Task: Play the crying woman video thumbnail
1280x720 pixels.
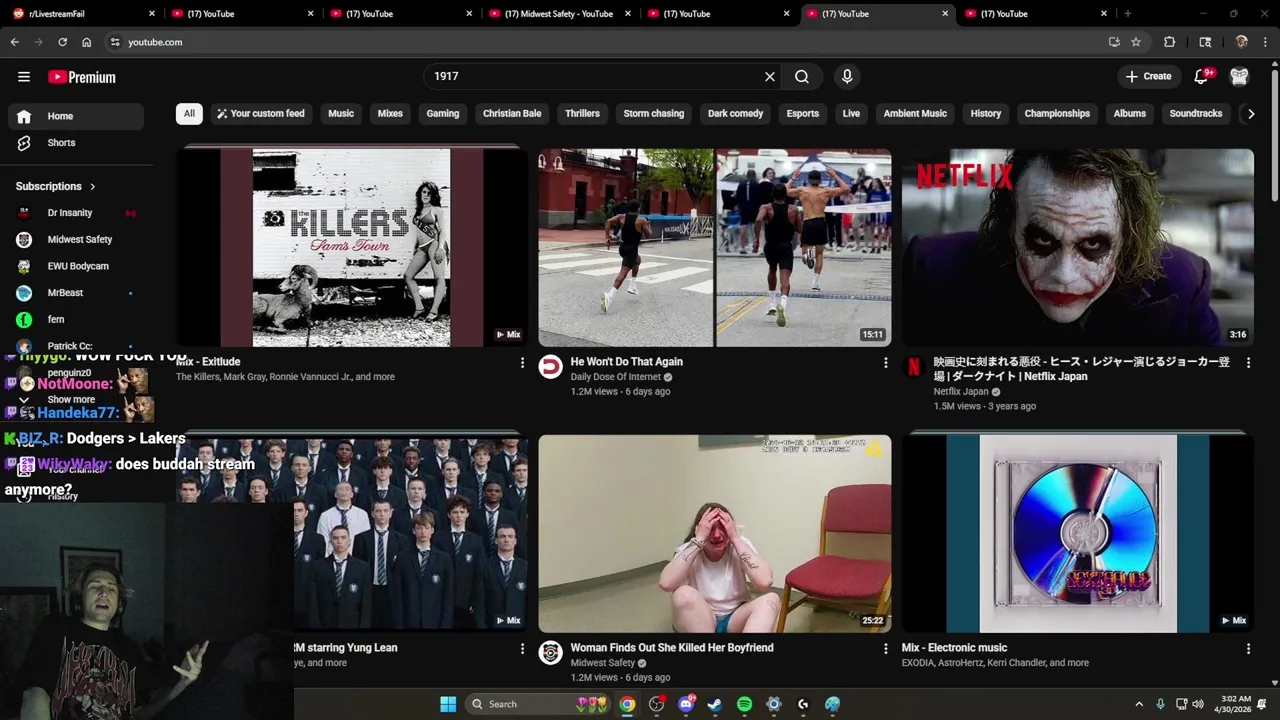Action: coord(715,534)
